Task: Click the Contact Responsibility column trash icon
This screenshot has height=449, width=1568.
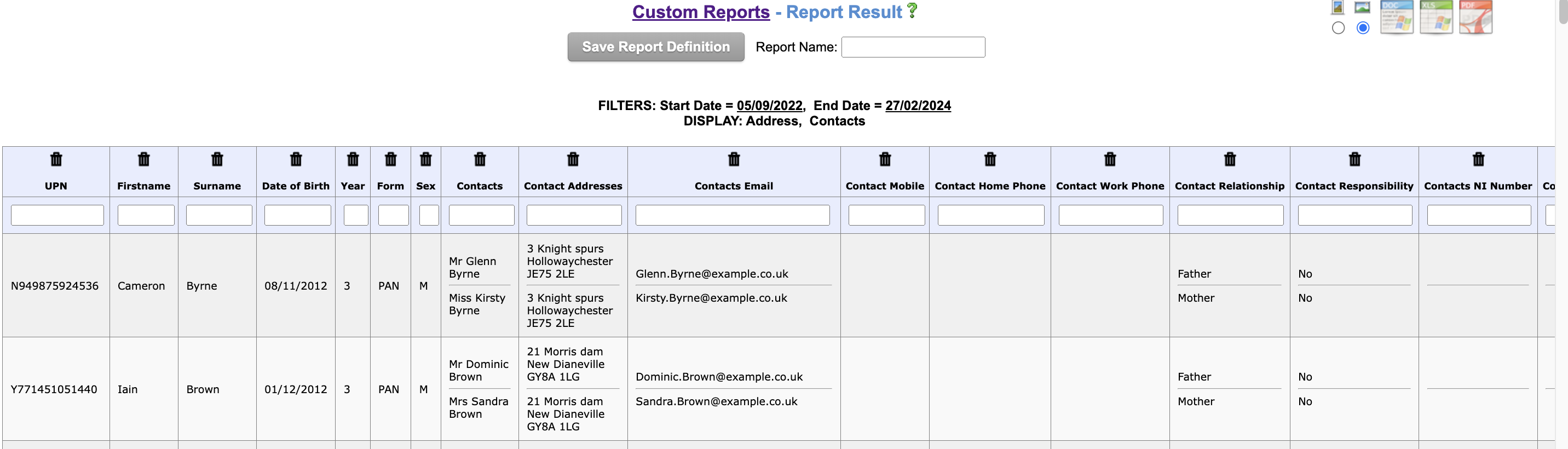Action: coord(1355,159)
